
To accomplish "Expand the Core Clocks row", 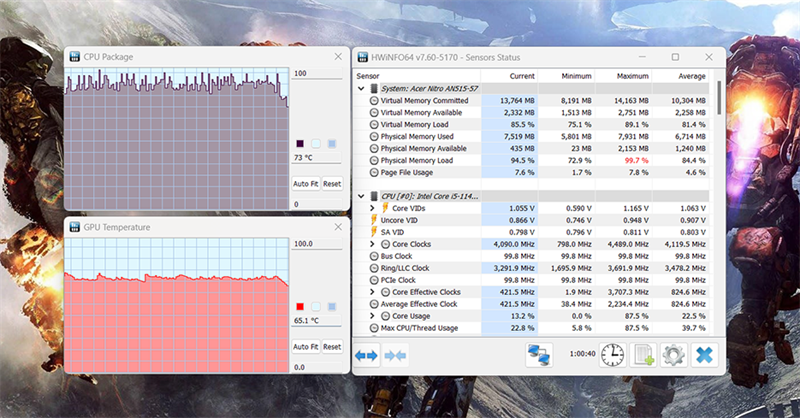I will coord(372,244).
